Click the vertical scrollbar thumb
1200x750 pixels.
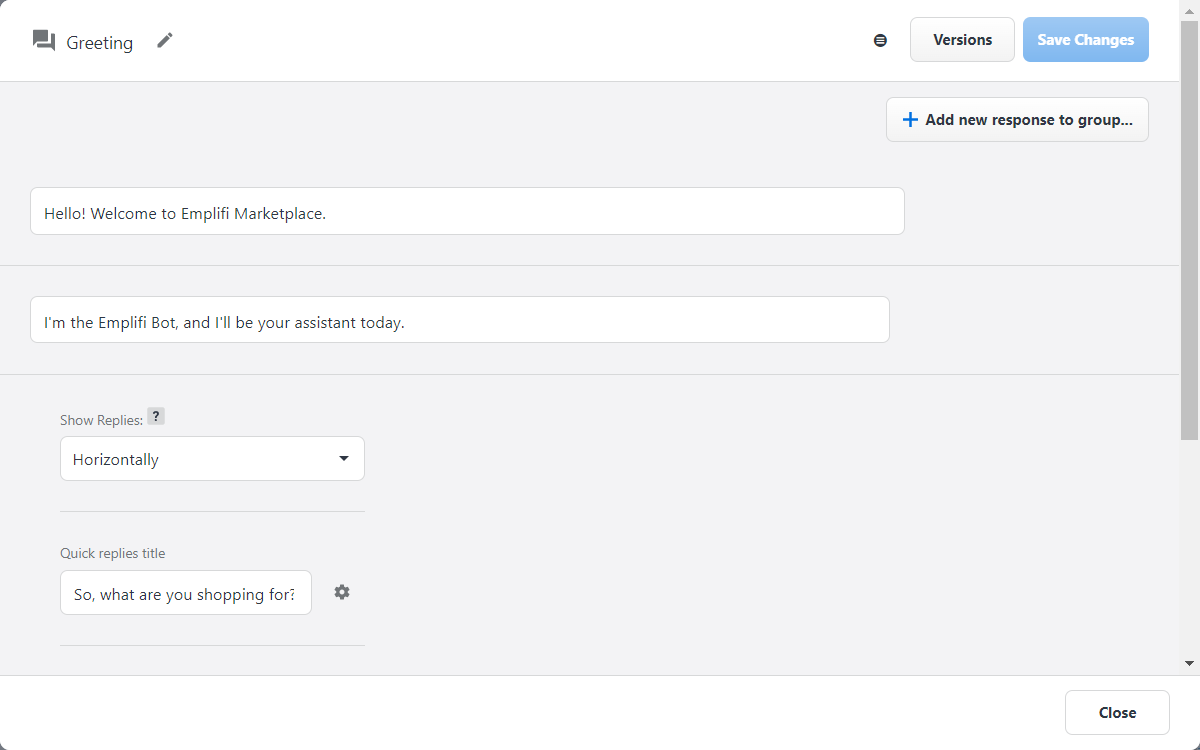(1189, 230)
